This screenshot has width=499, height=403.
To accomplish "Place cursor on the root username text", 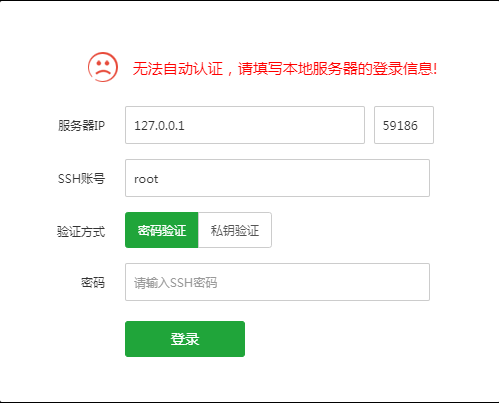I will coord(146,179).
